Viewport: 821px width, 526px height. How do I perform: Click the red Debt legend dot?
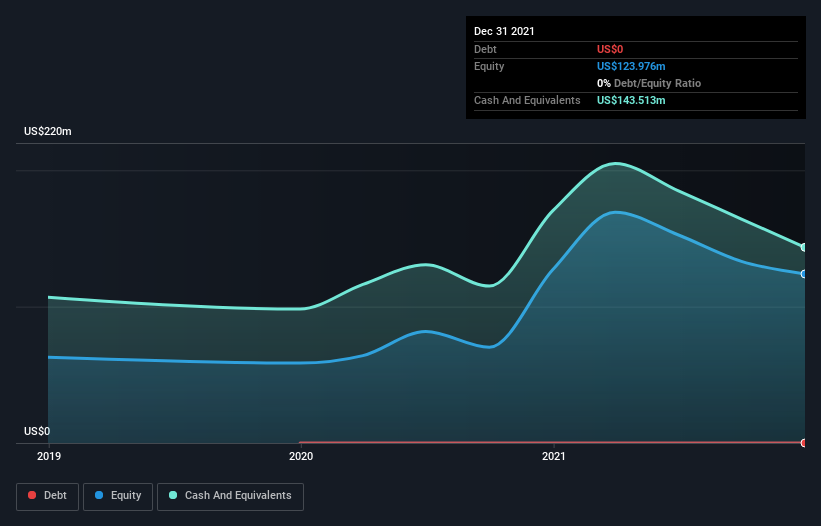pos(32,495)
